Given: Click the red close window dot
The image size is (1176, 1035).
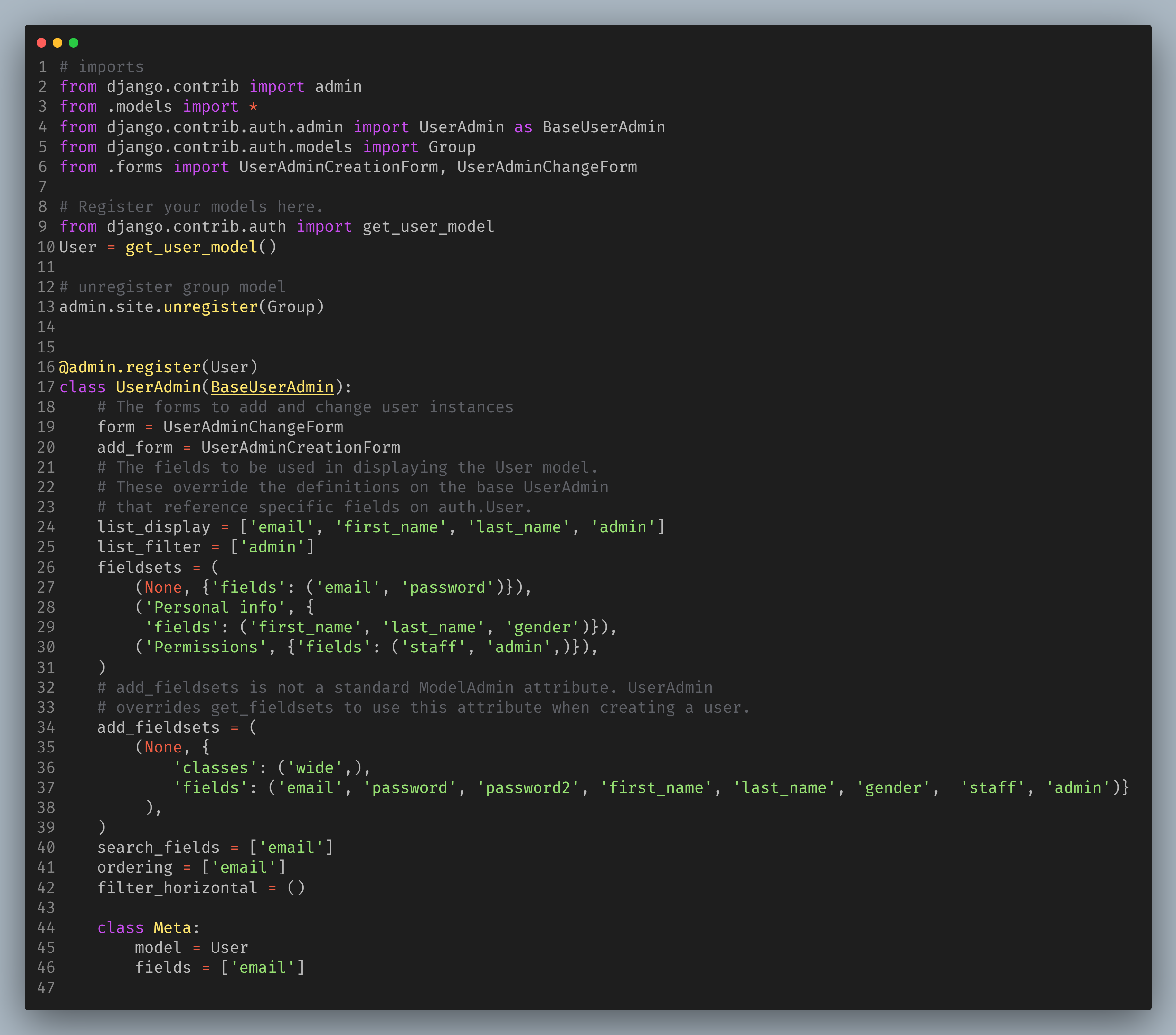Looking at the screenshot, I should click(x=41, y=43).
